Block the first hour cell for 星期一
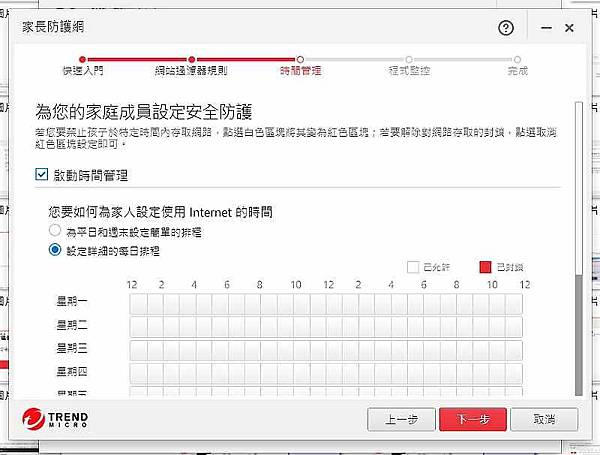This screenshot has width=600, height=455. (138, 304)
